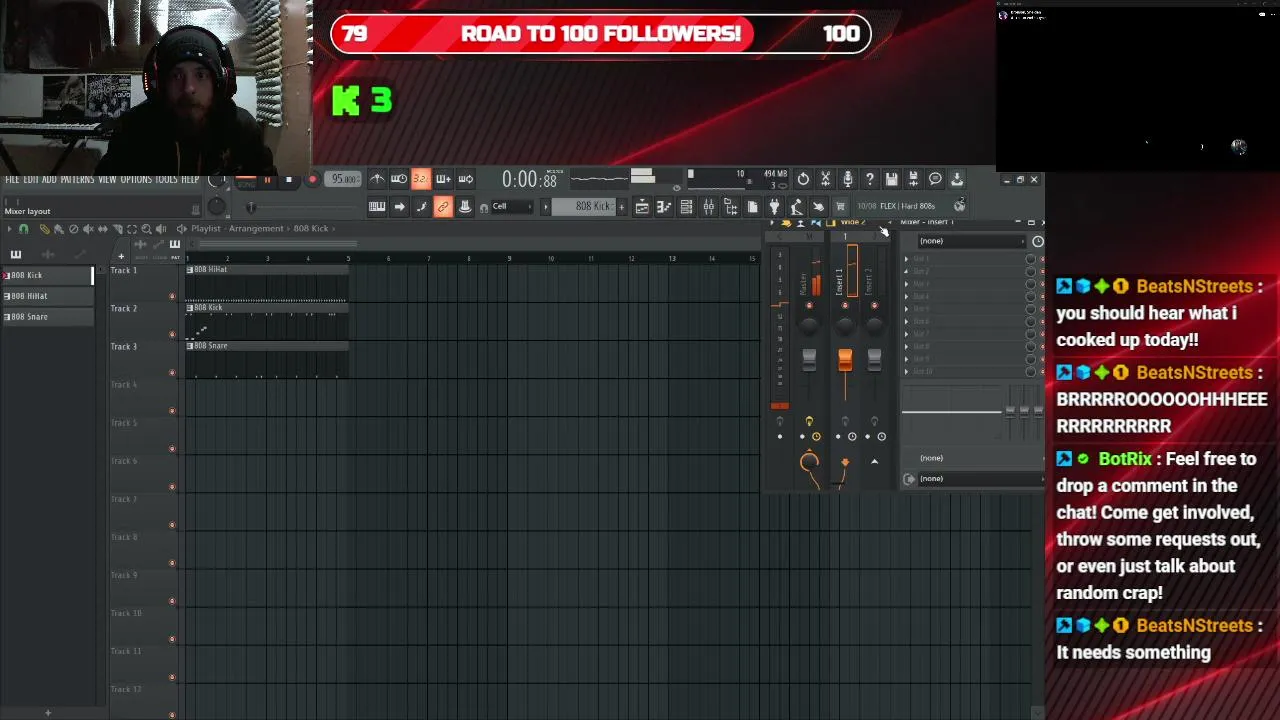Click the download content library icon
Viewport: 1280px width, 720px height.
click(957, 179)
